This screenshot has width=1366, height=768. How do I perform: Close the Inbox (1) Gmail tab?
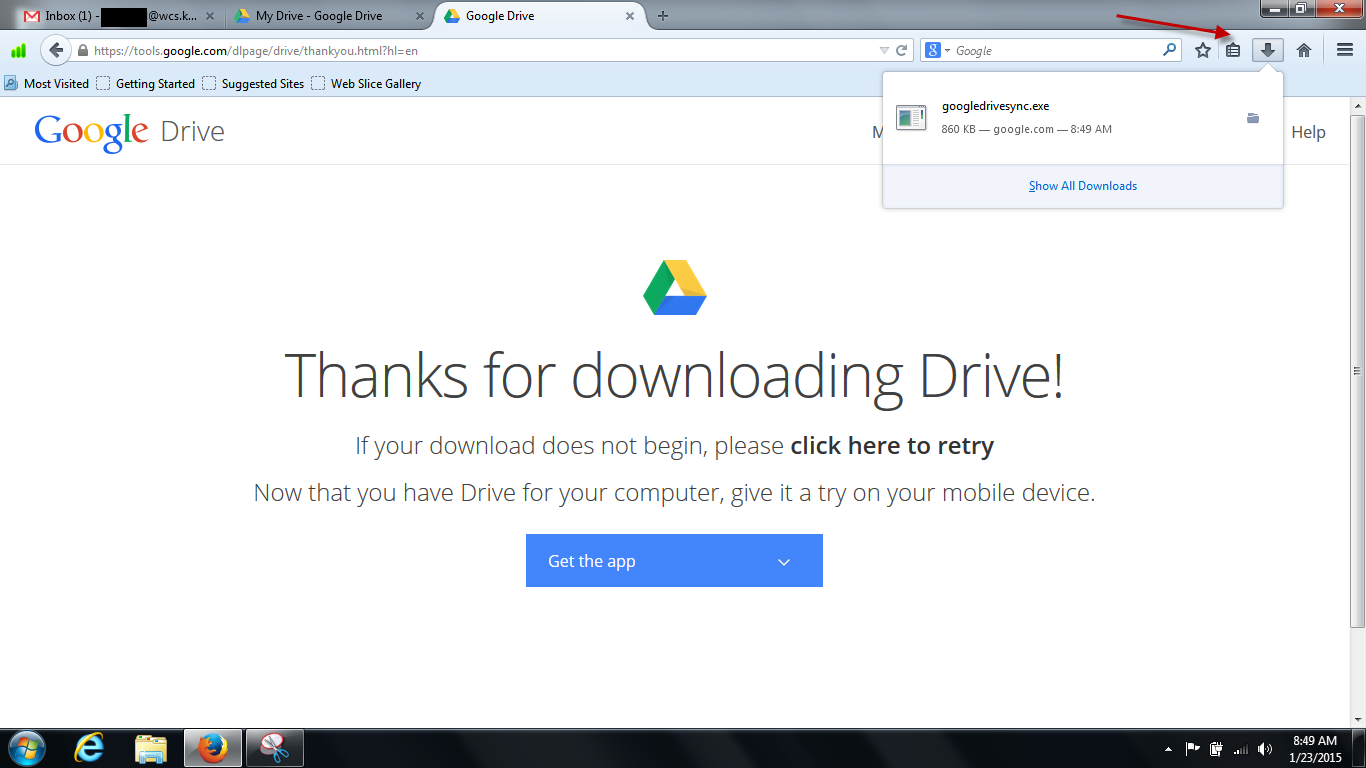pyautogui.click(x=210, y=16)
